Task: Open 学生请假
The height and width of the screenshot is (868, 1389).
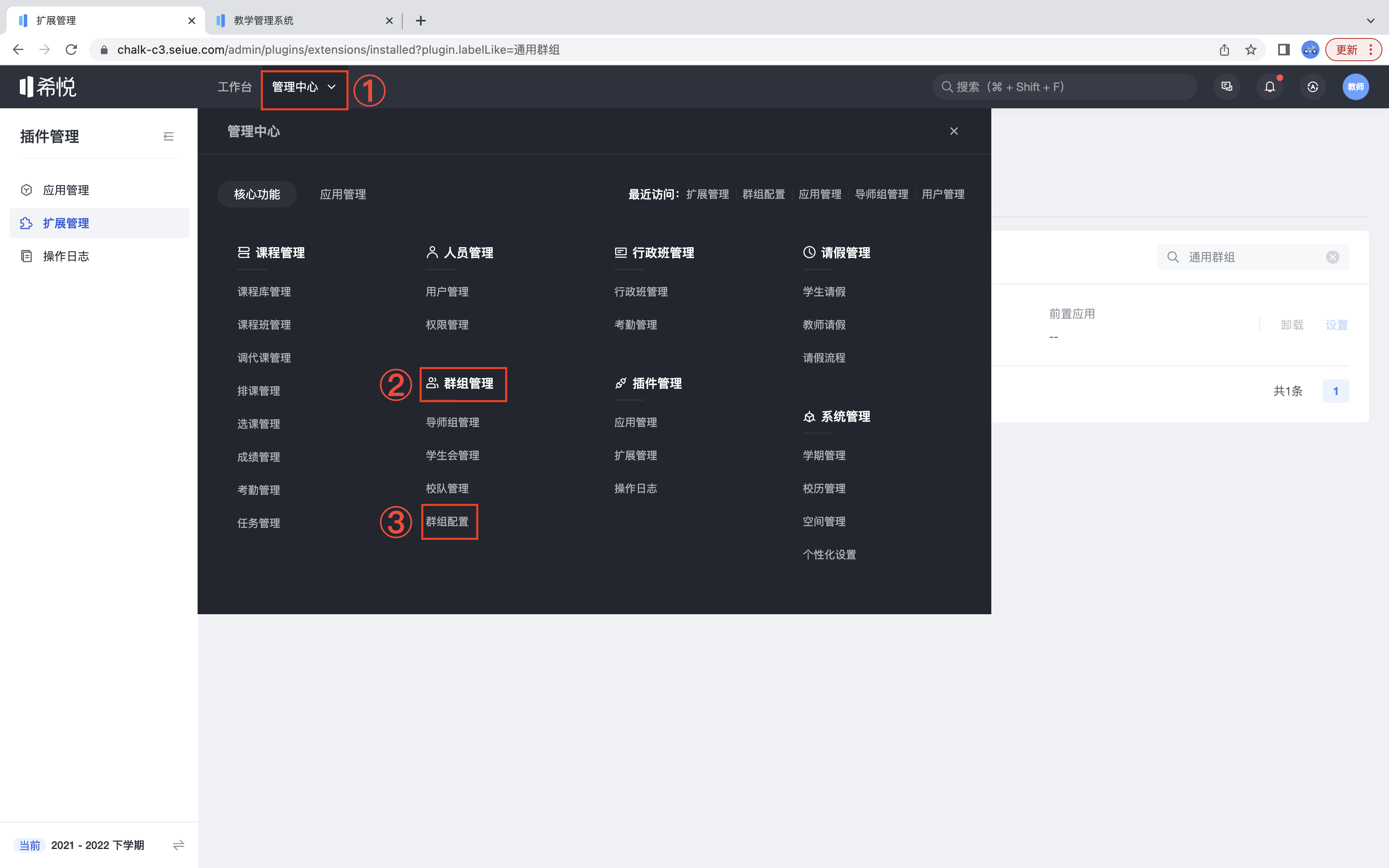Action: pos(824,292)
